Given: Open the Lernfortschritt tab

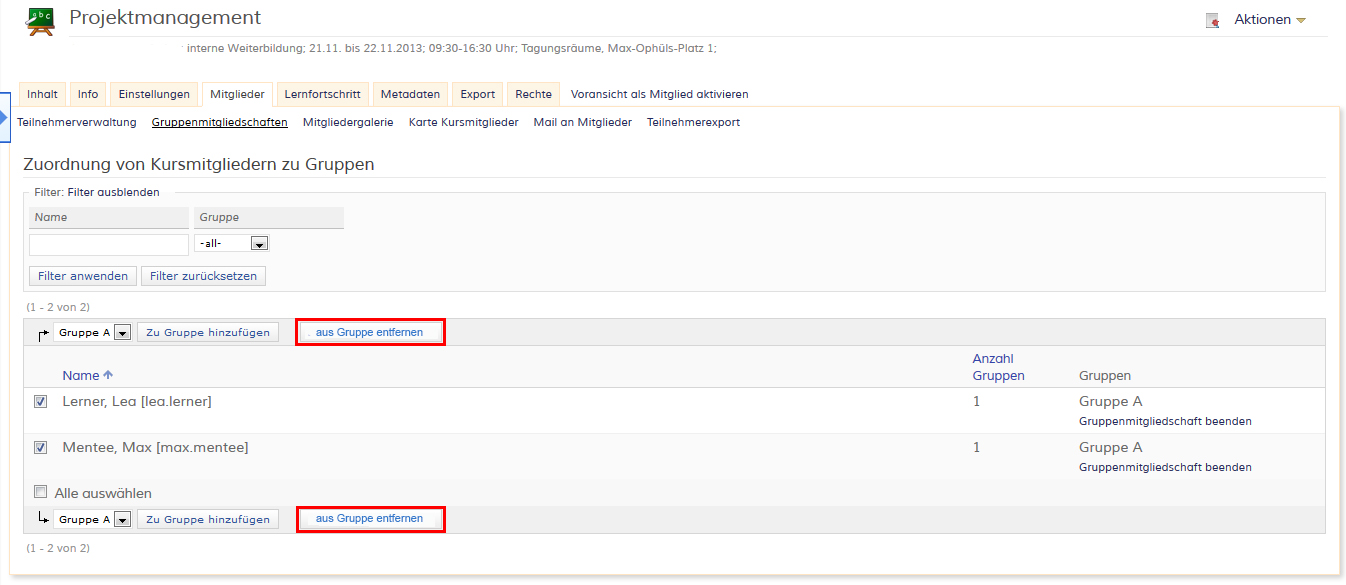Looking at the screenshot, I should click(x=322, y=94).
